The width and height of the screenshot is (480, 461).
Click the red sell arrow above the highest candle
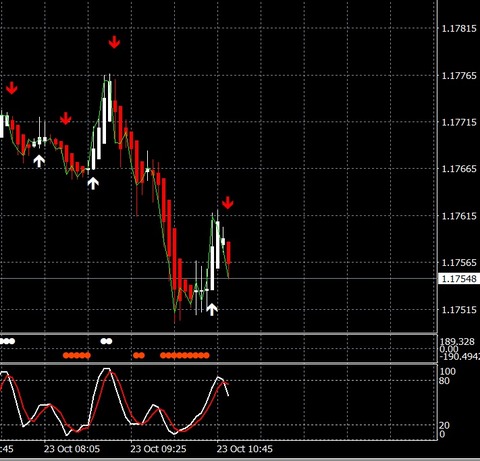coord(114,42)
